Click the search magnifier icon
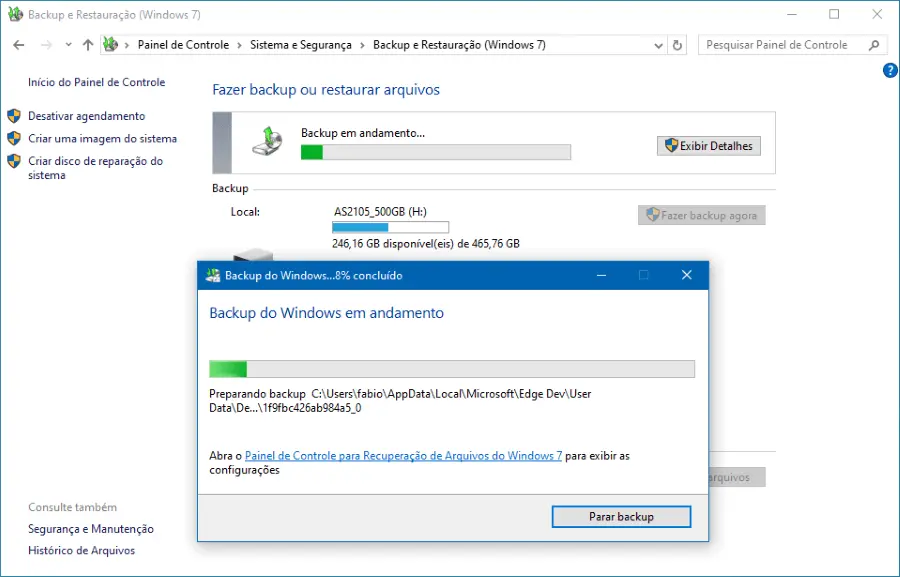 pos(874,45)
